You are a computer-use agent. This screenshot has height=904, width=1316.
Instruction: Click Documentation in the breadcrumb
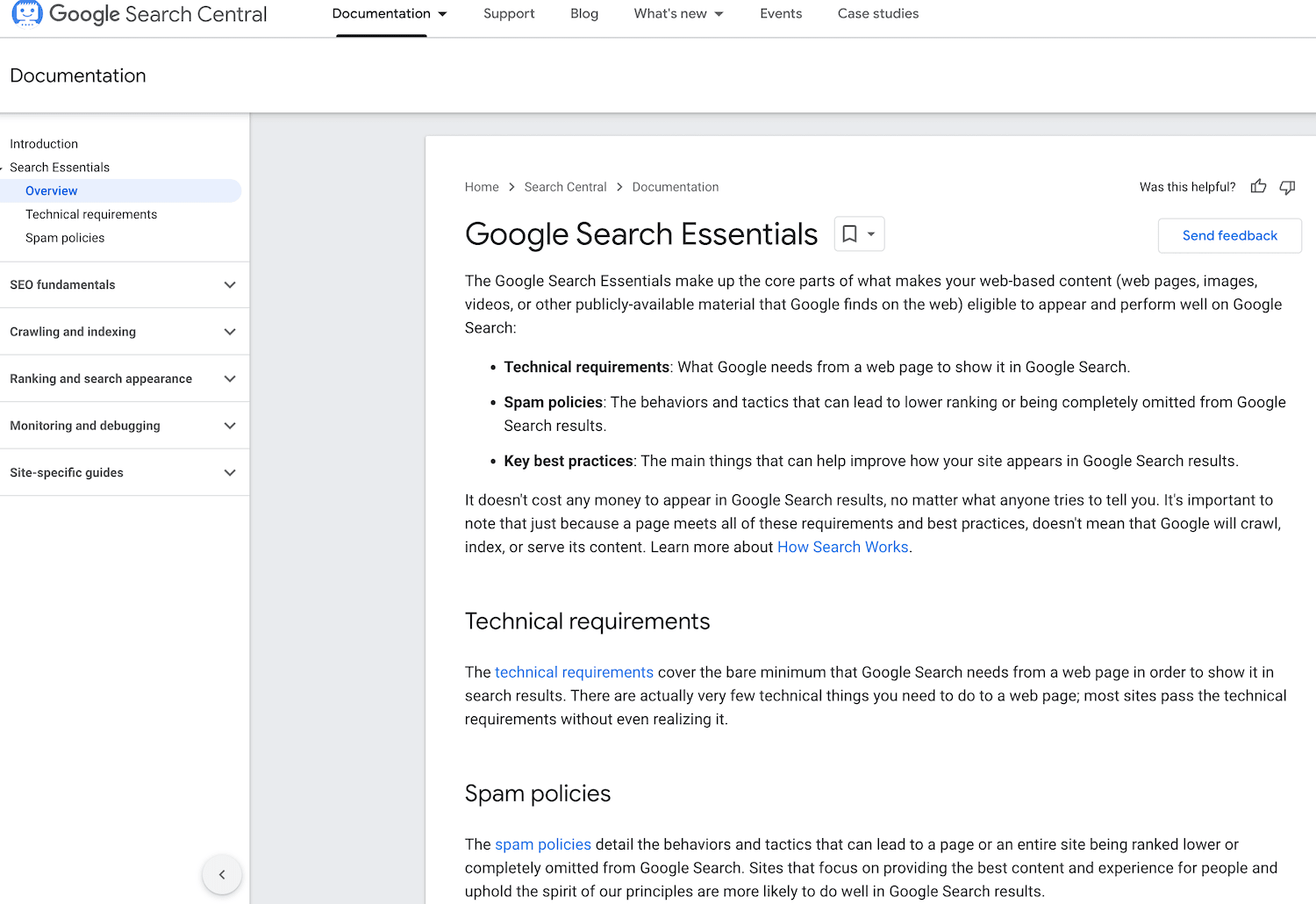click(x=676, y=187)
